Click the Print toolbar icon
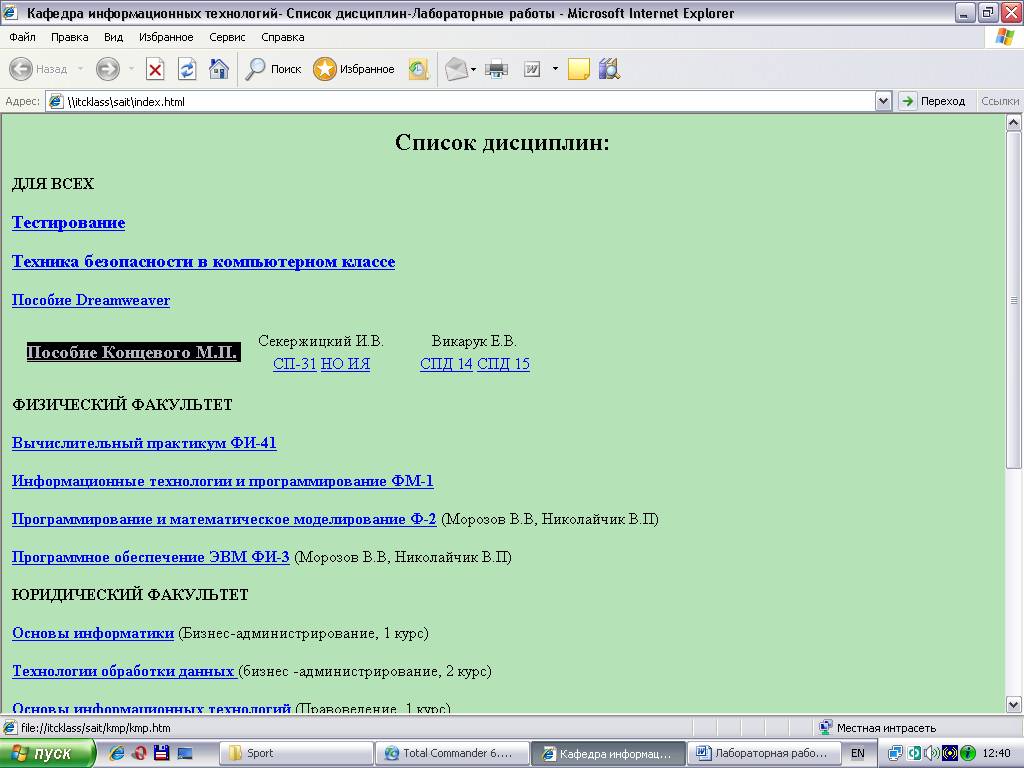 [x=496, y=69]
